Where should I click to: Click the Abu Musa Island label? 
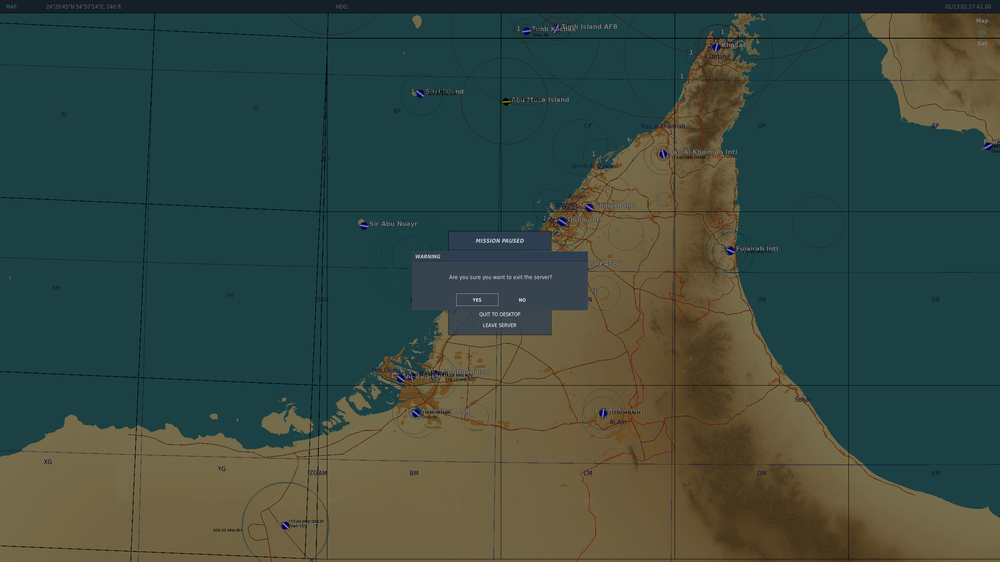(x=540, y=100)
